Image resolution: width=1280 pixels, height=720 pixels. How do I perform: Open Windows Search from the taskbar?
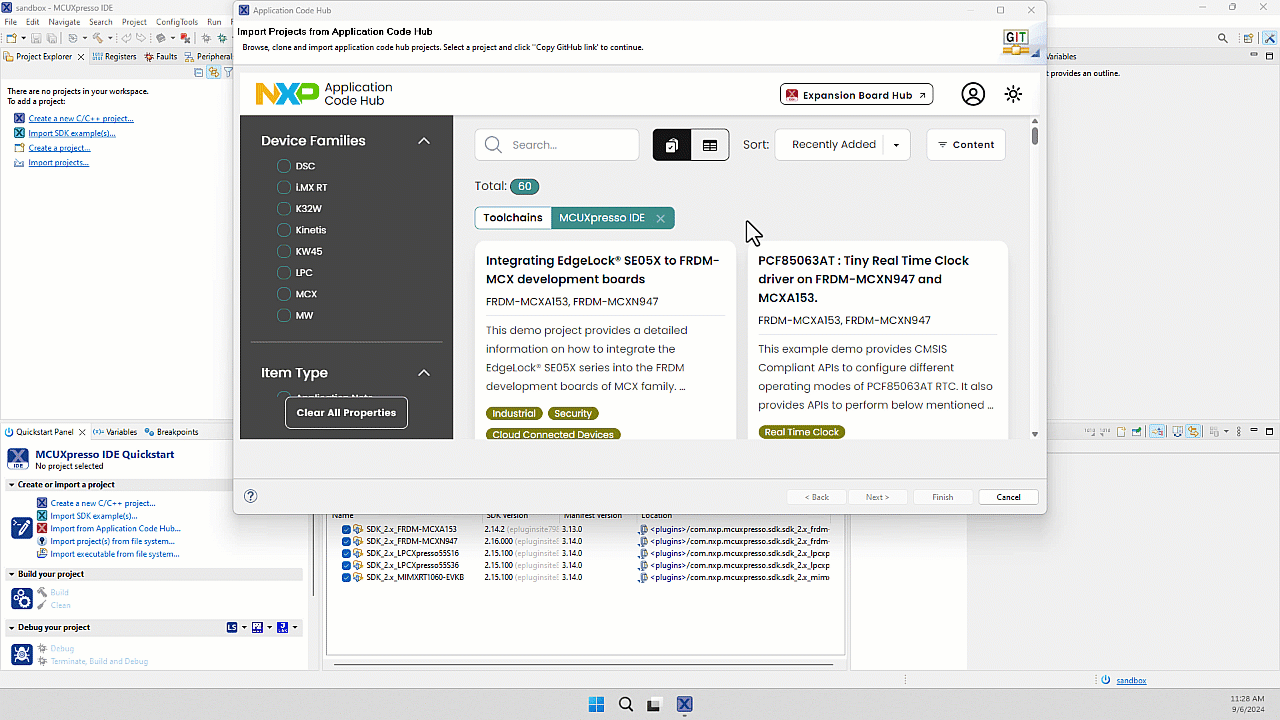point(626,704)
